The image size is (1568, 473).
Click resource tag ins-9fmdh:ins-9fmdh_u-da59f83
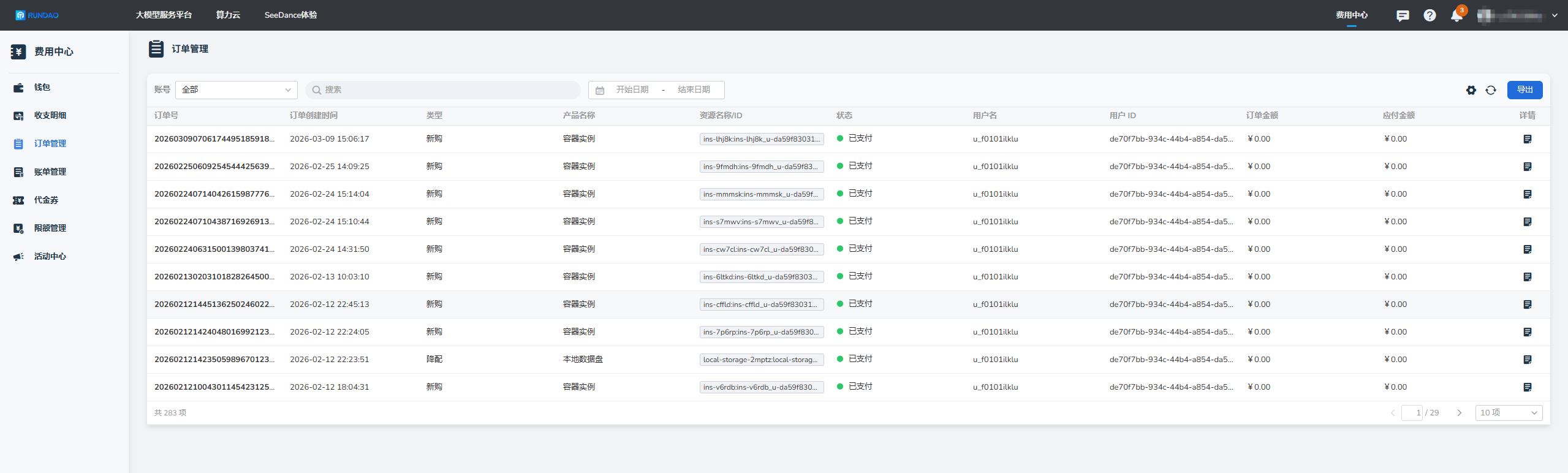point(762,167)
